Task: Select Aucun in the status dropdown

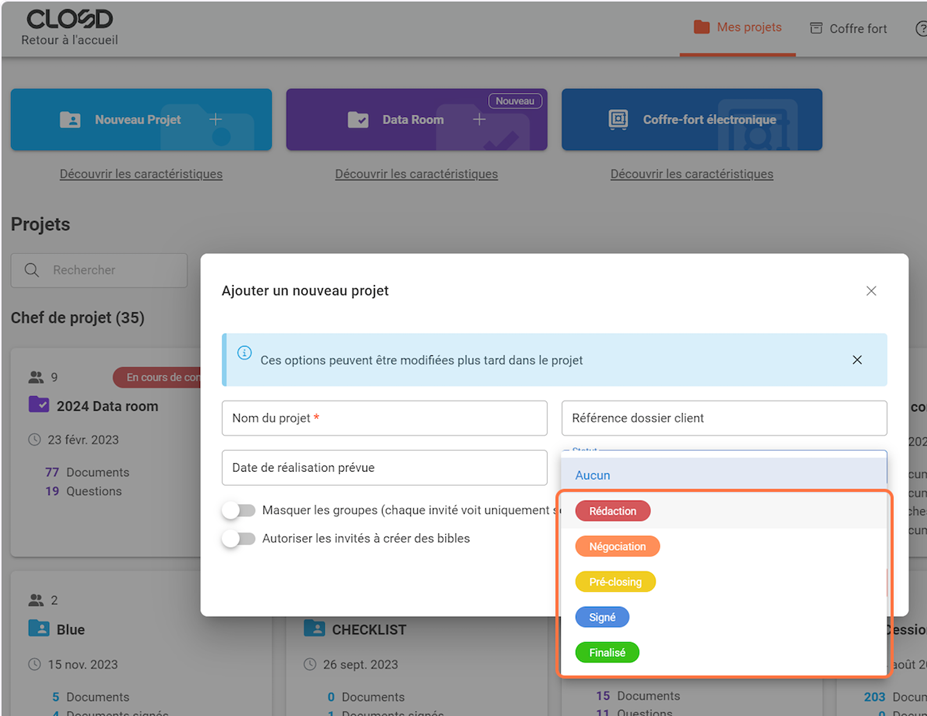Action: pos(593,475)
